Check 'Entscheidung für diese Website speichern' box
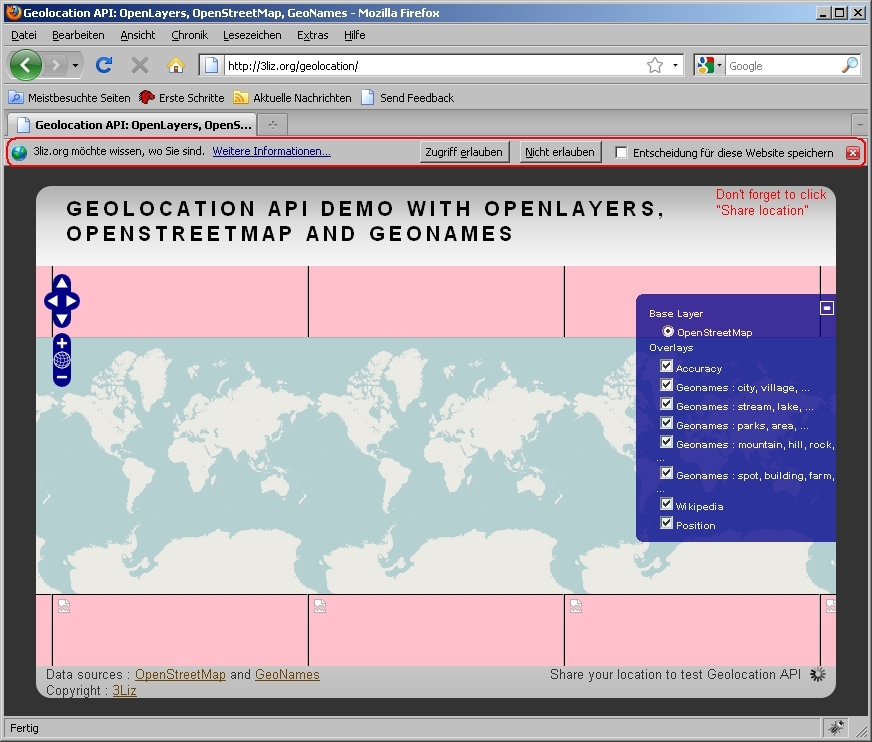 click(621, 153)
